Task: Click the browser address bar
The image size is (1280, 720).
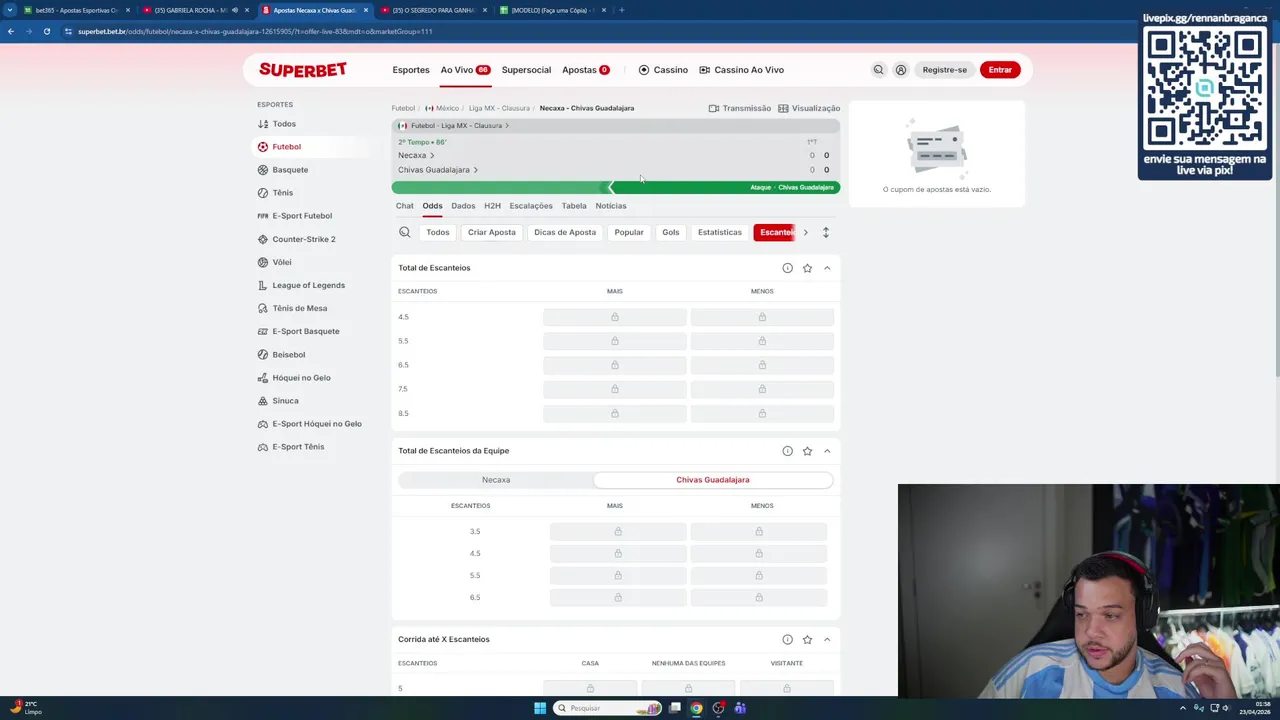Action: tap(600, 31)
